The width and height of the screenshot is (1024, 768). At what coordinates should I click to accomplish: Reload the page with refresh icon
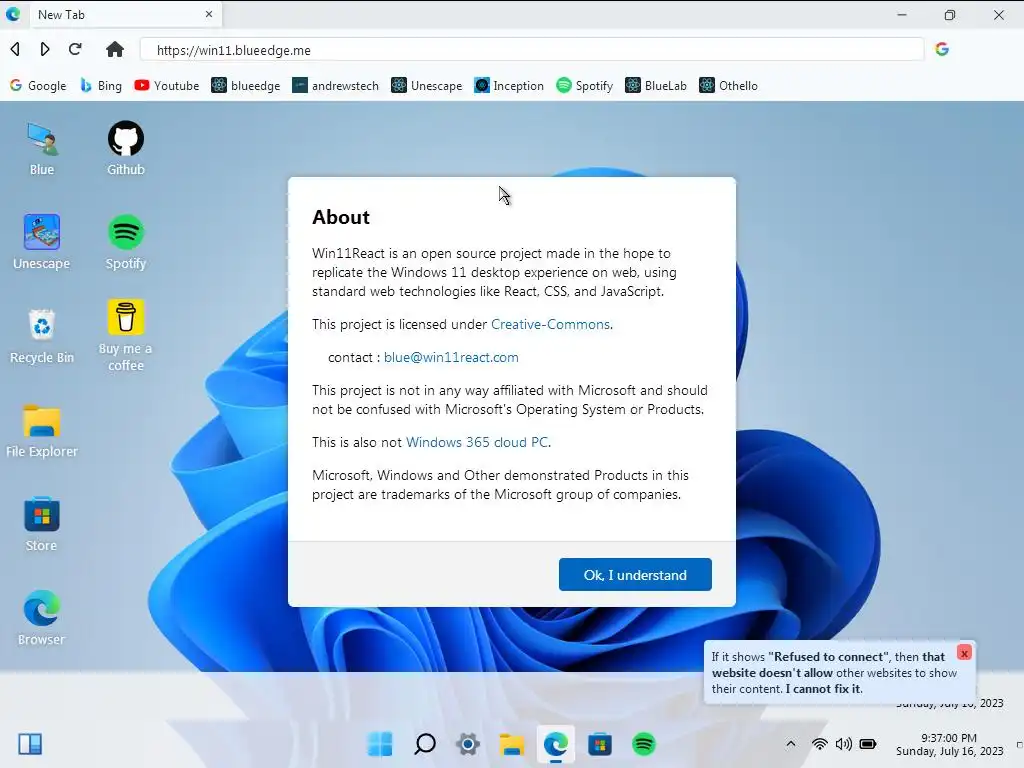click(x=75, y=49)
